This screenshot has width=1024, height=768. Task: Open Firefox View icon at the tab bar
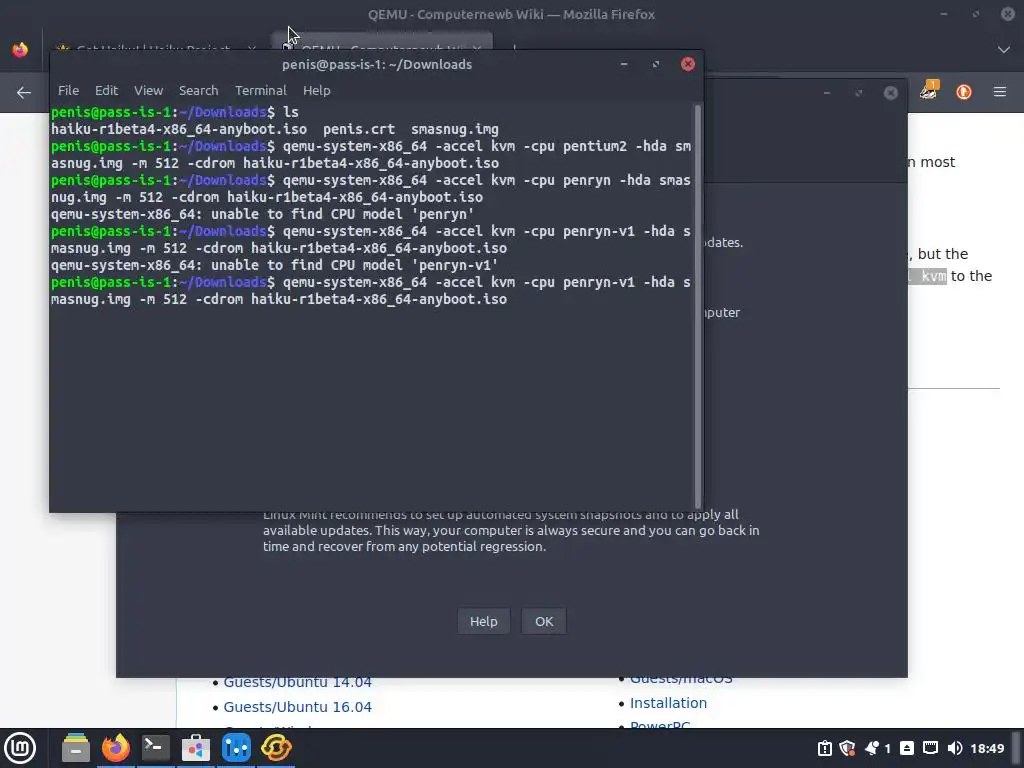point(20,50)
